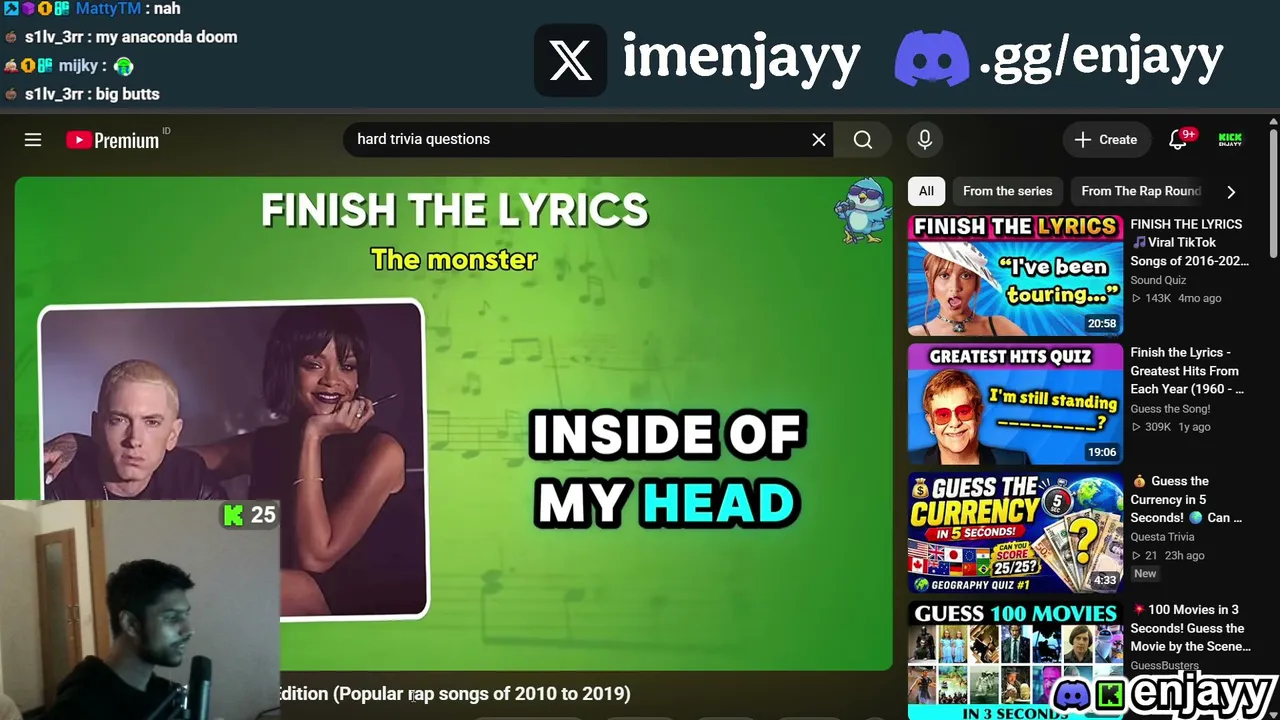This screenshot has height=720, width=1280.
Task: Visit the Questa Trivia channel
Action: tap(1162, 537)
